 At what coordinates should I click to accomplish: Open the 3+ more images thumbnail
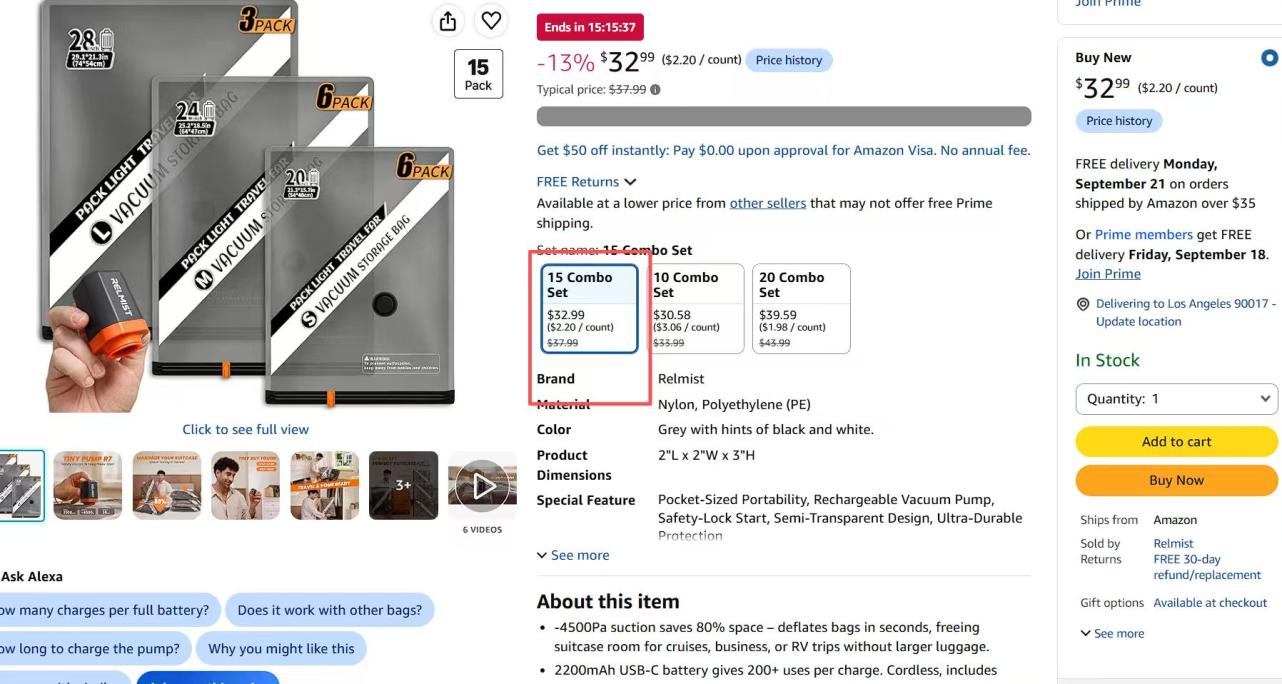pos(403,486)
